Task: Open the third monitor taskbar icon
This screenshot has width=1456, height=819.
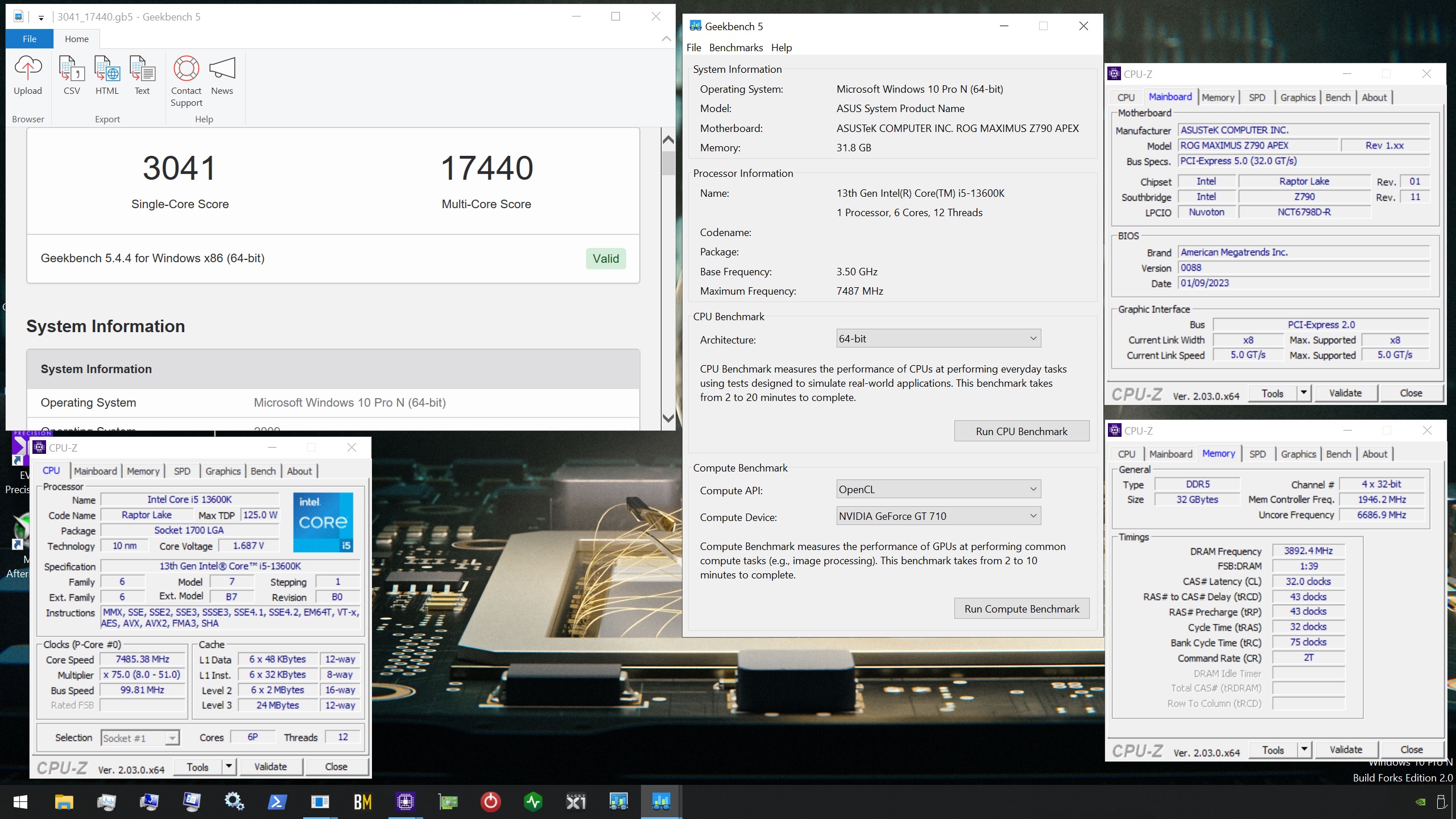Action: tap(192, 802)
